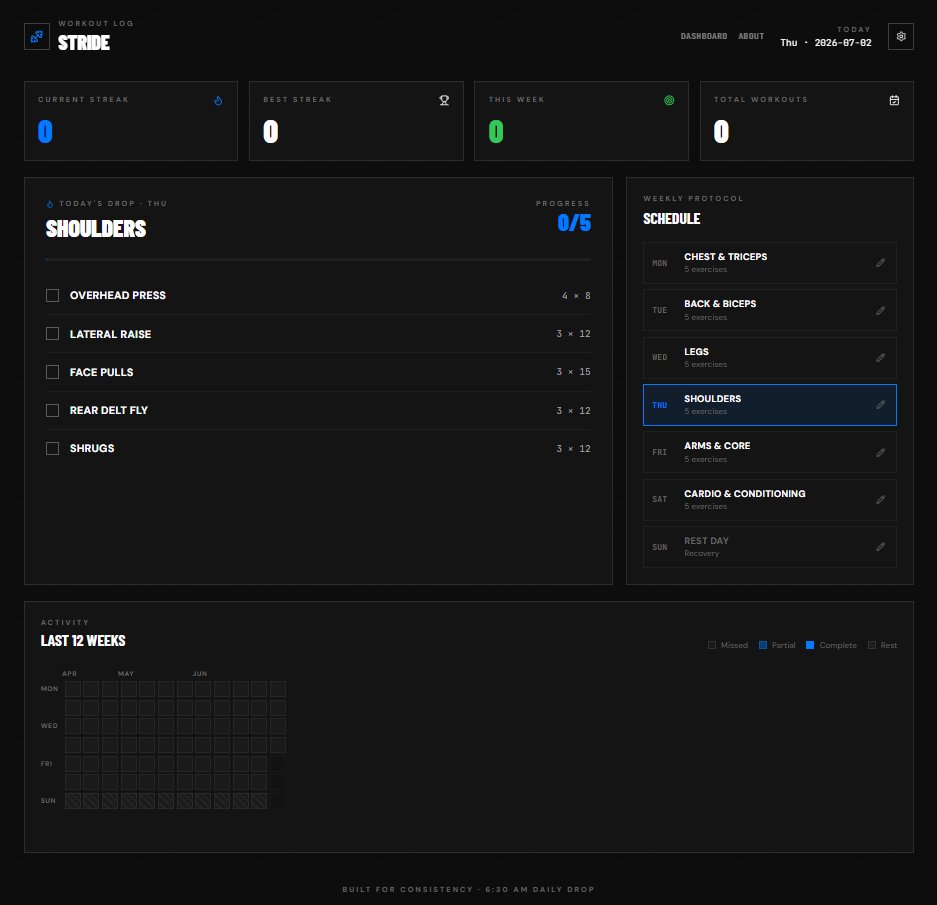Select the THU Shoulders schedule row
The width and height of the screenshot is (937, 905).
[x=770, y=405]
